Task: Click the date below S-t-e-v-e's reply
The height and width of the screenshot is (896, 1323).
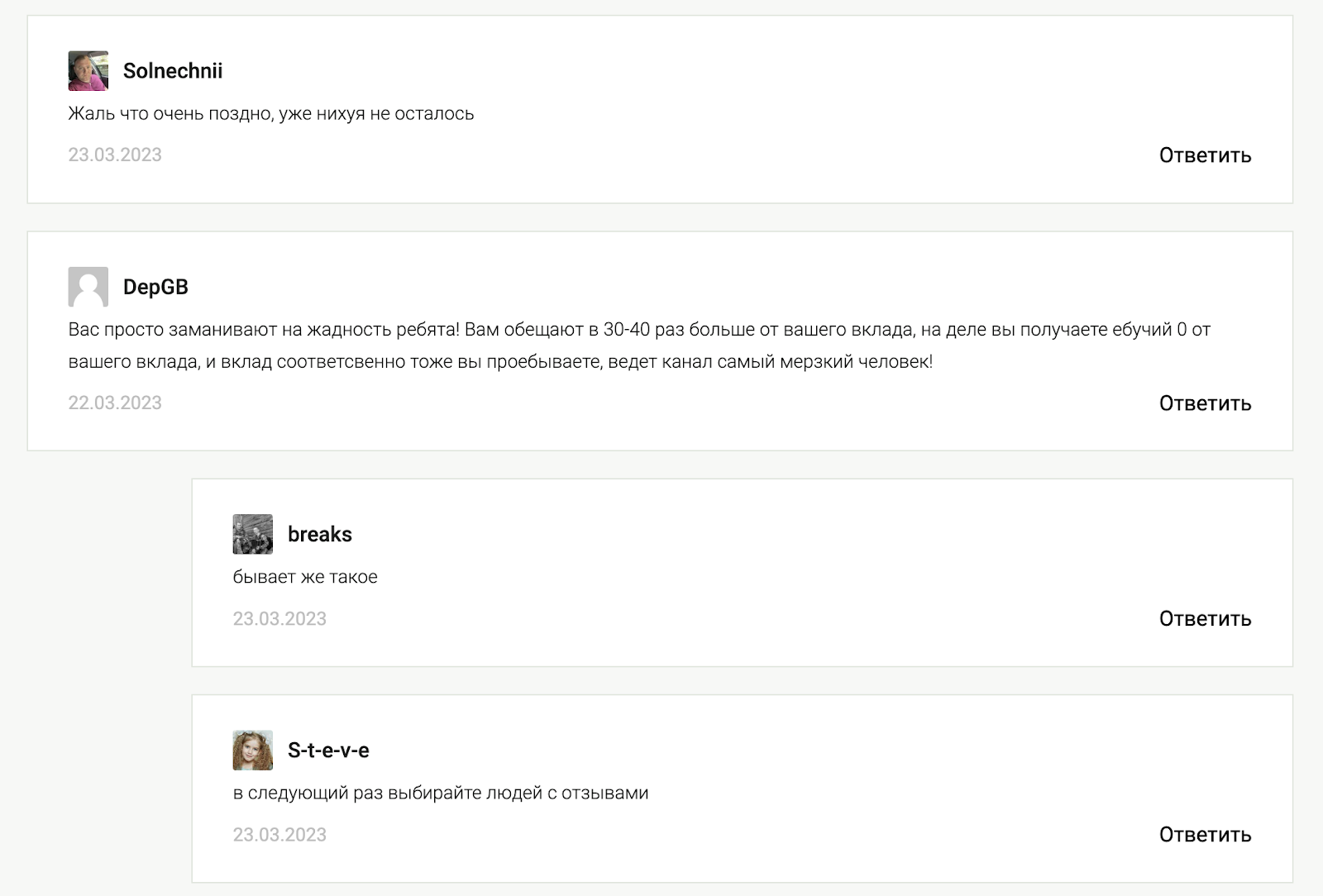Action: coord(279,834)
